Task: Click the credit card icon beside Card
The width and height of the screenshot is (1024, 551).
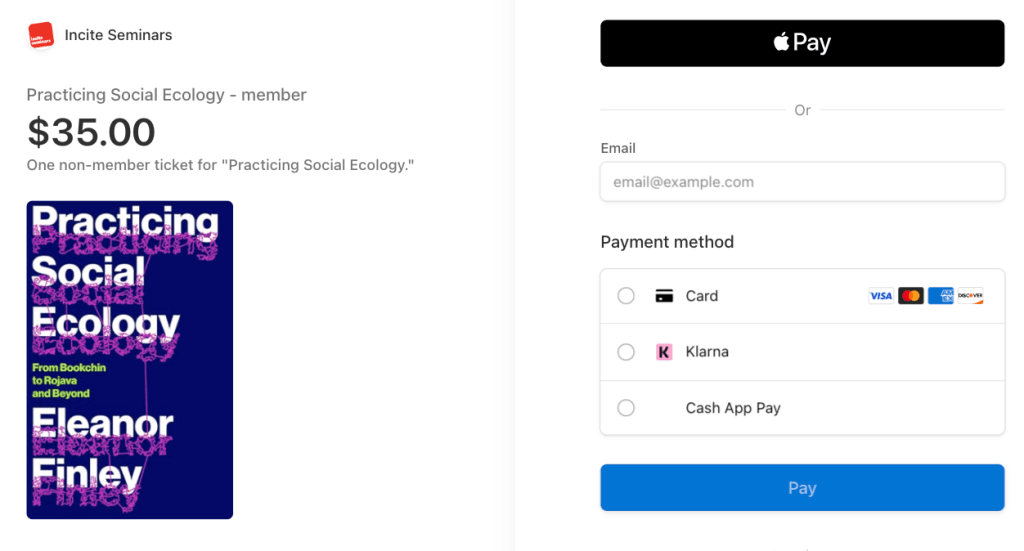Action: [664, 296]
